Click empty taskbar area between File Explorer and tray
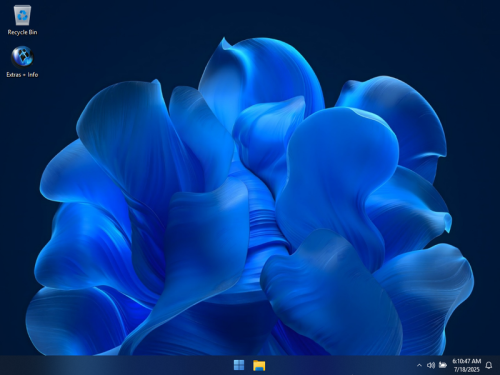 tap(340, 365)
